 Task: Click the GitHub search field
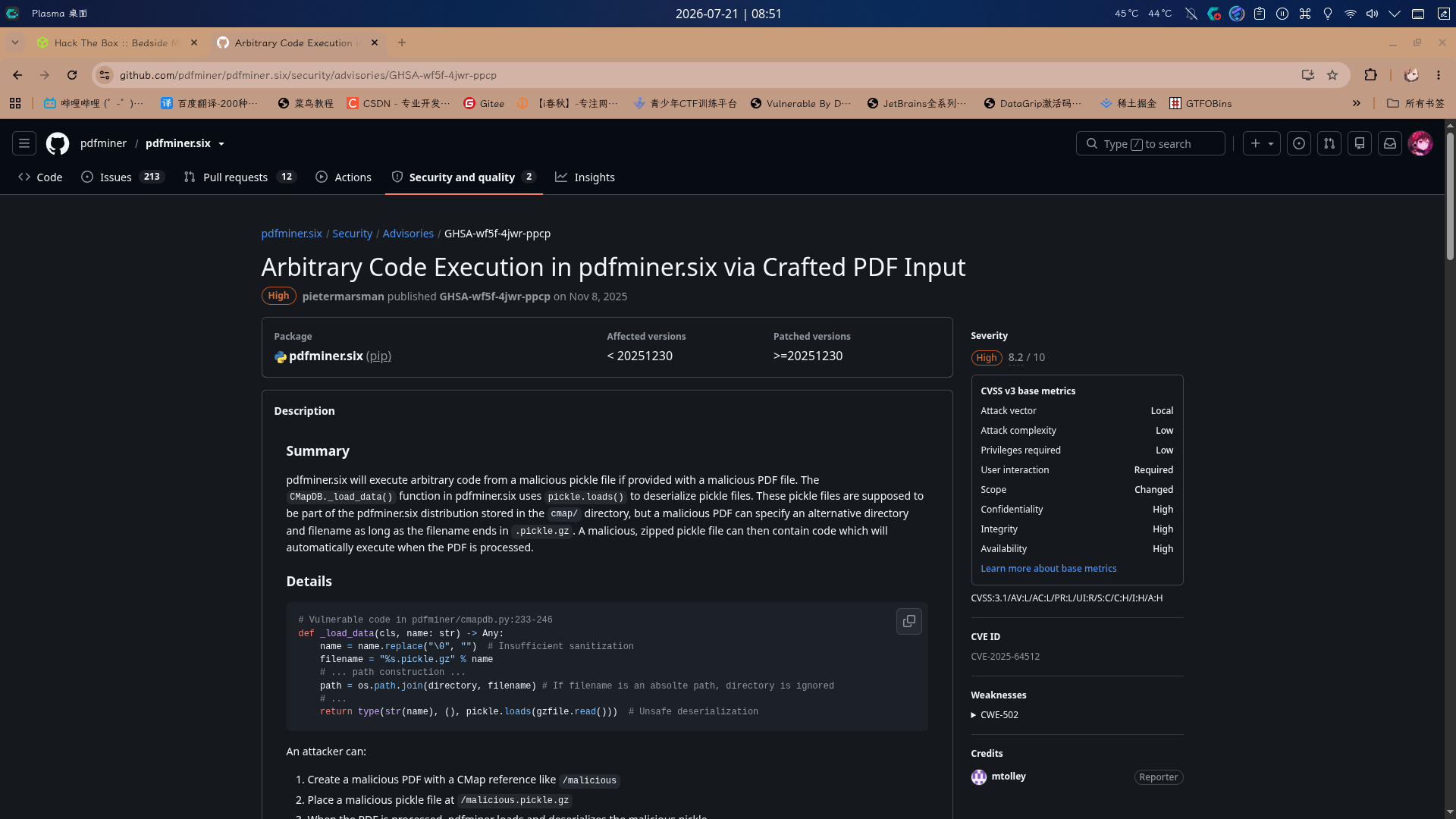[x=1150, y=143]
